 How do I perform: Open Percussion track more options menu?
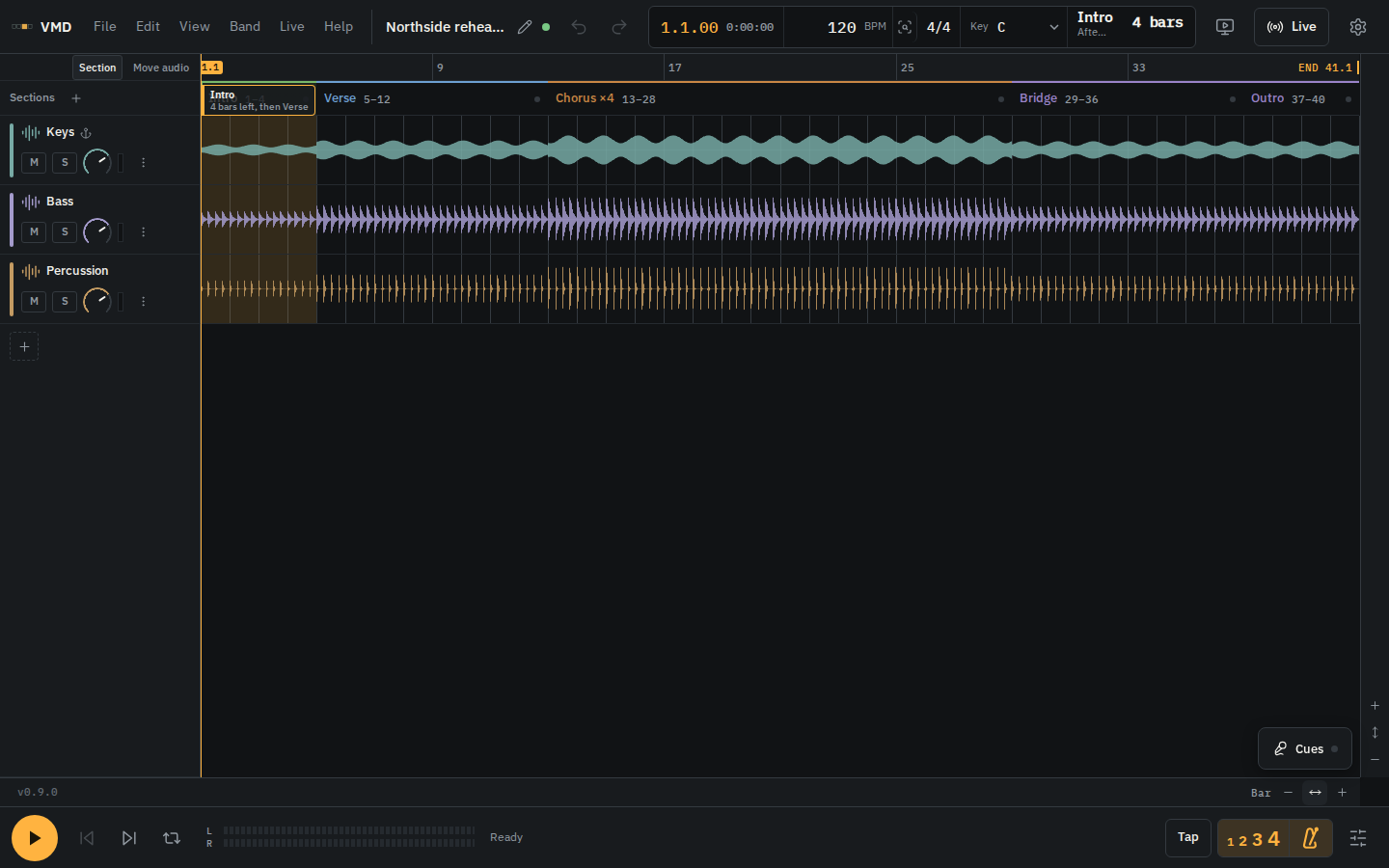pos(143,302)
